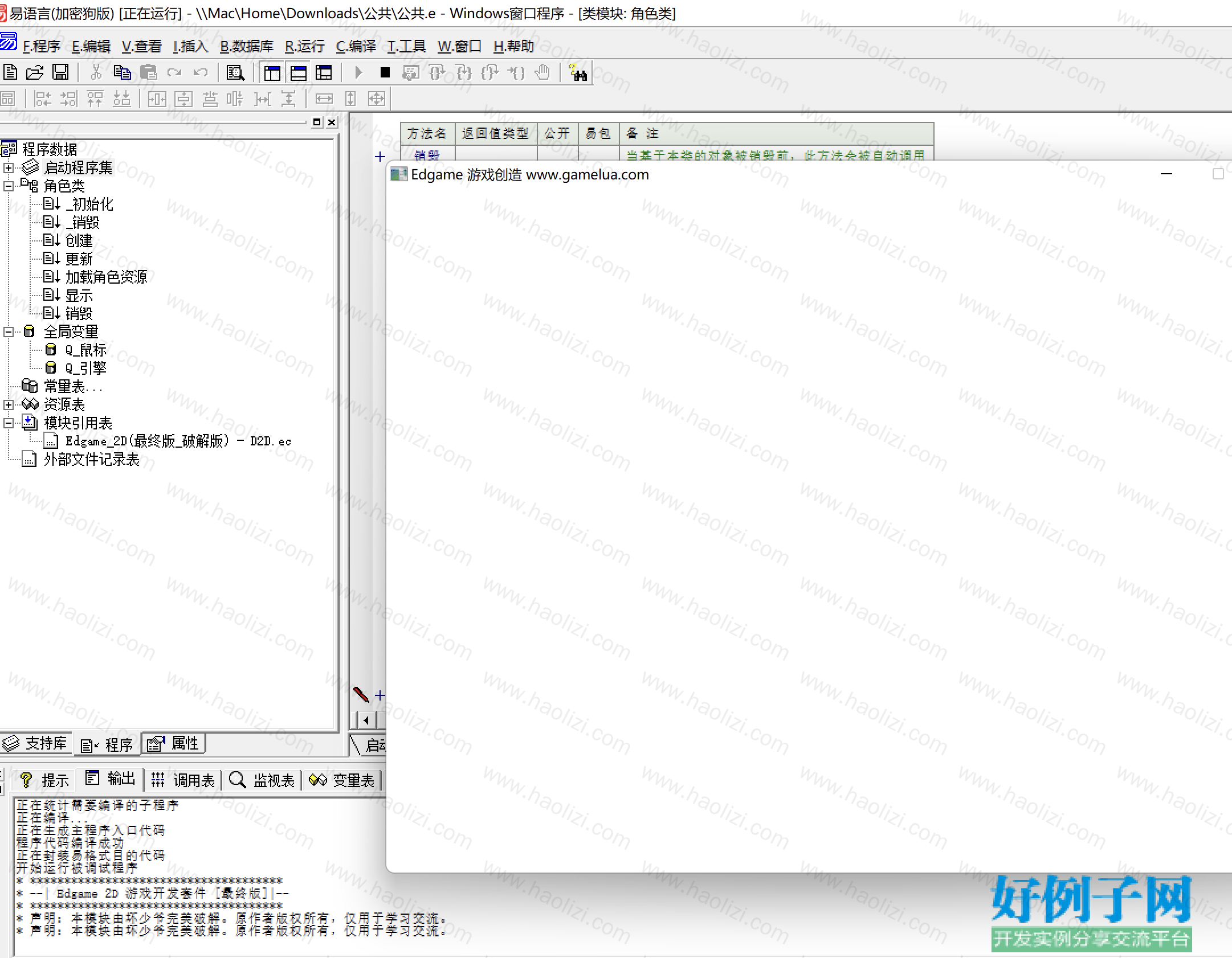Toggle the combined panels layout button
This screenshot has height=958, width=1232.
pyautogui.click(x=324, y=72)
